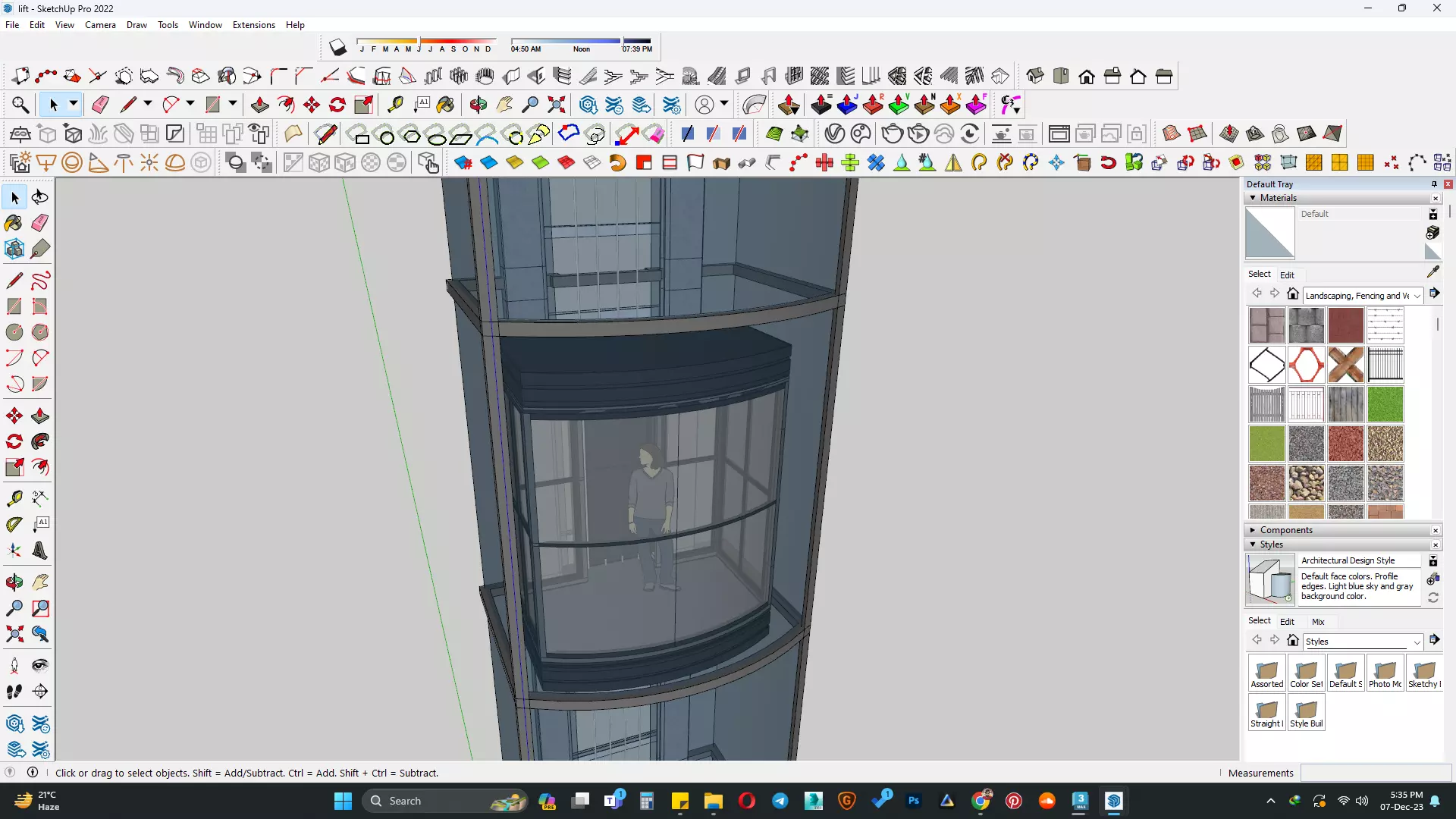
Task: Select the Rotate tool in left toolbar
Action: click(x=14, y=442)
